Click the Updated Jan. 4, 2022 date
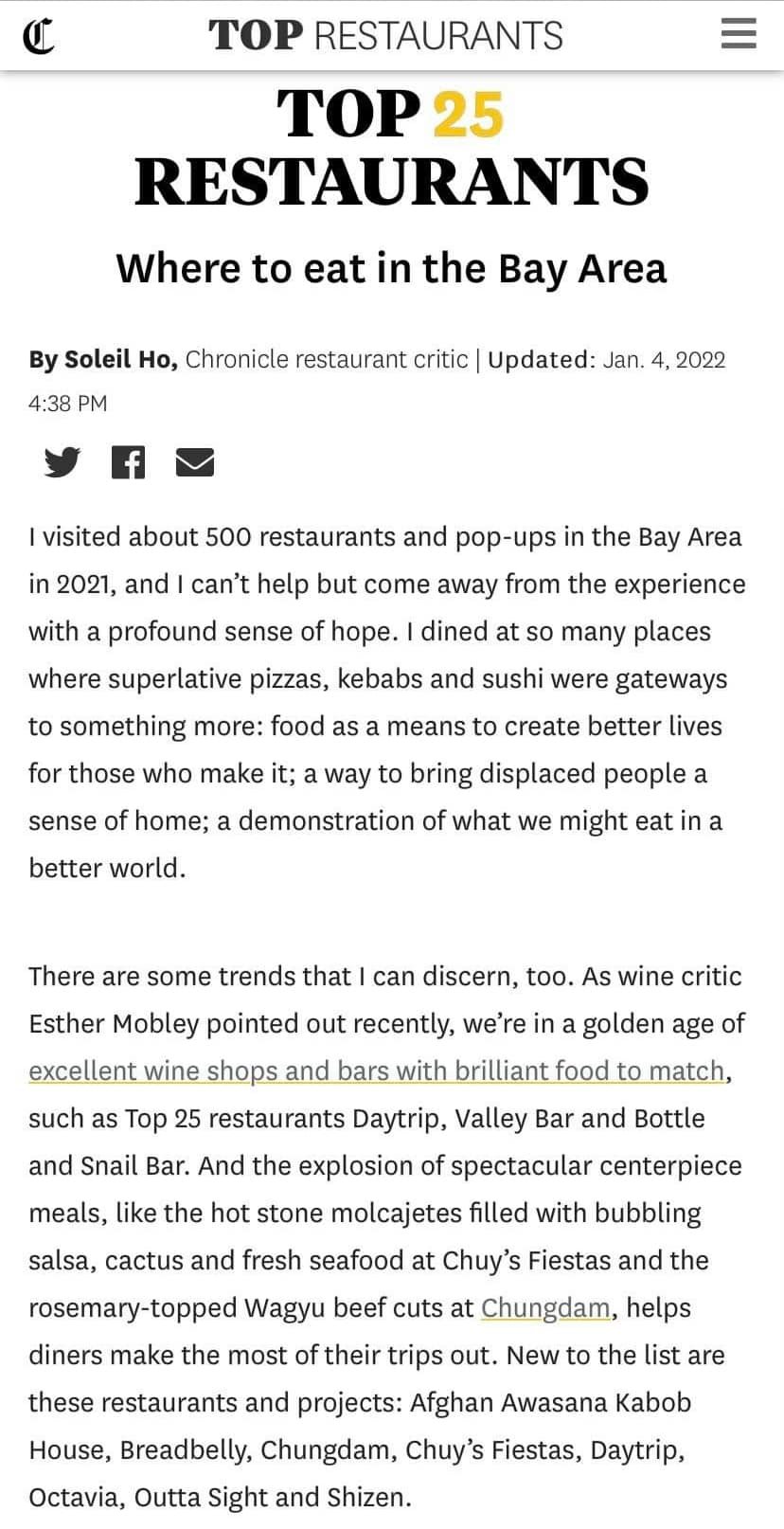The width and height of the screenshot is (784, 1529). point(607,360)
